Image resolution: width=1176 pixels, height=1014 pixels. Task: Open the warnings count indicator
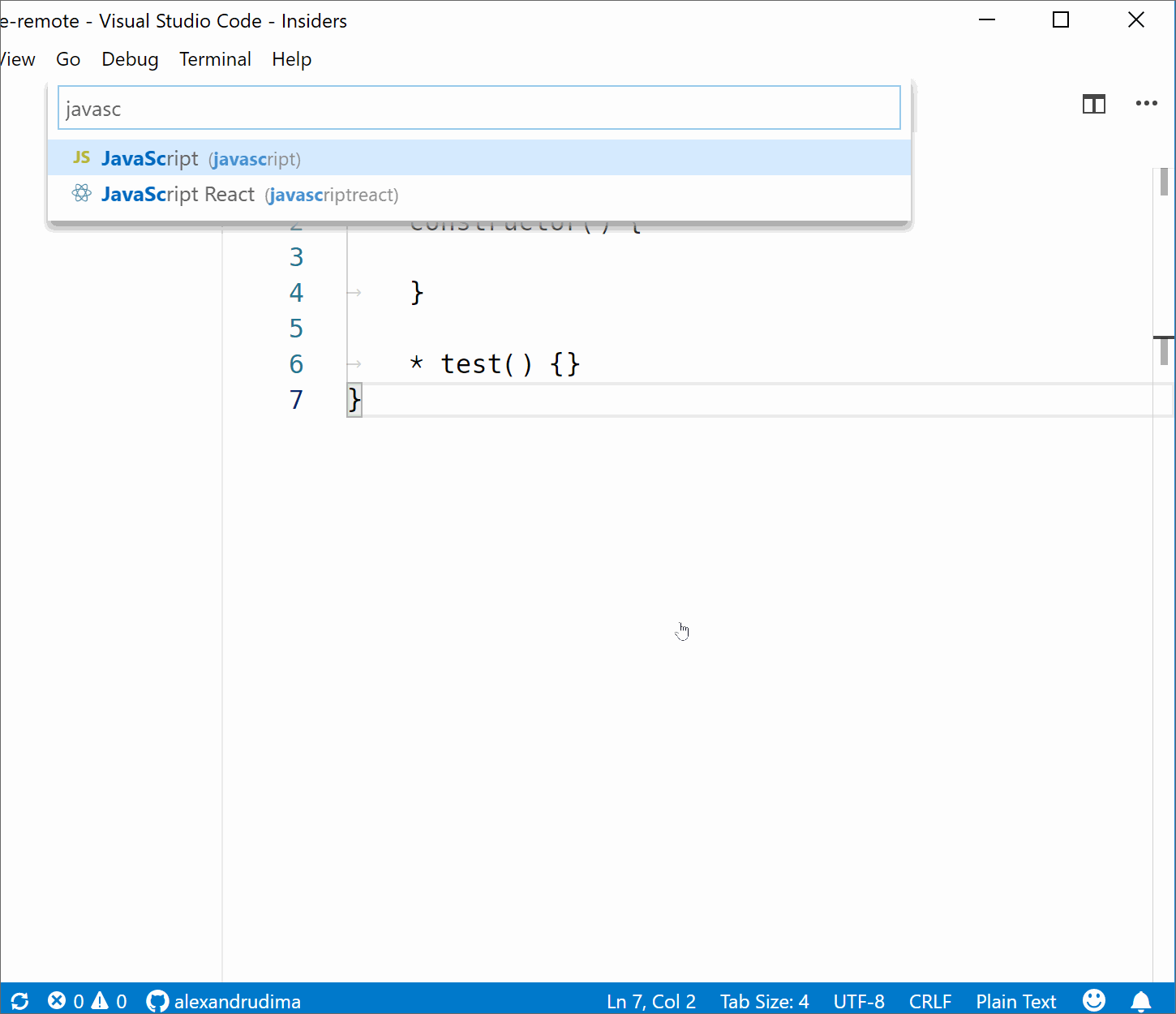tap(109, 1001)
